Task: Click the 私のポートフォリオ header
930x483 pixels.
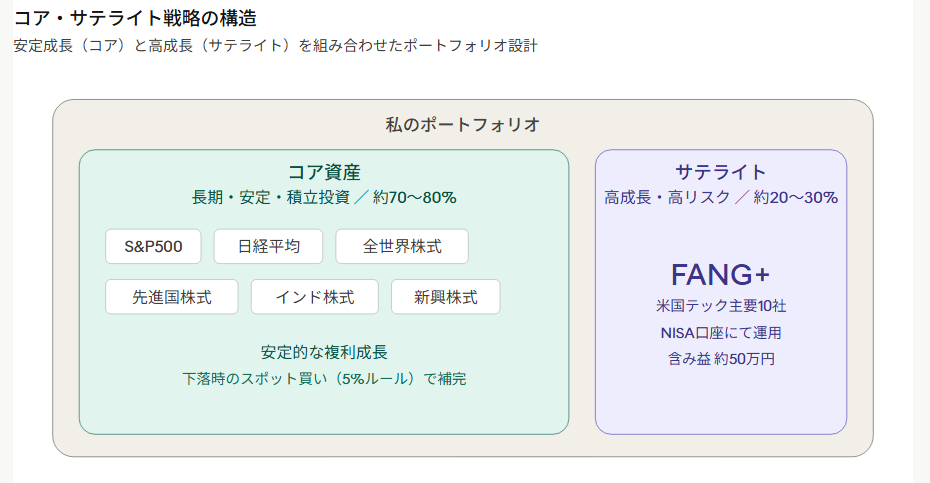Action: (x=463, y=125)
